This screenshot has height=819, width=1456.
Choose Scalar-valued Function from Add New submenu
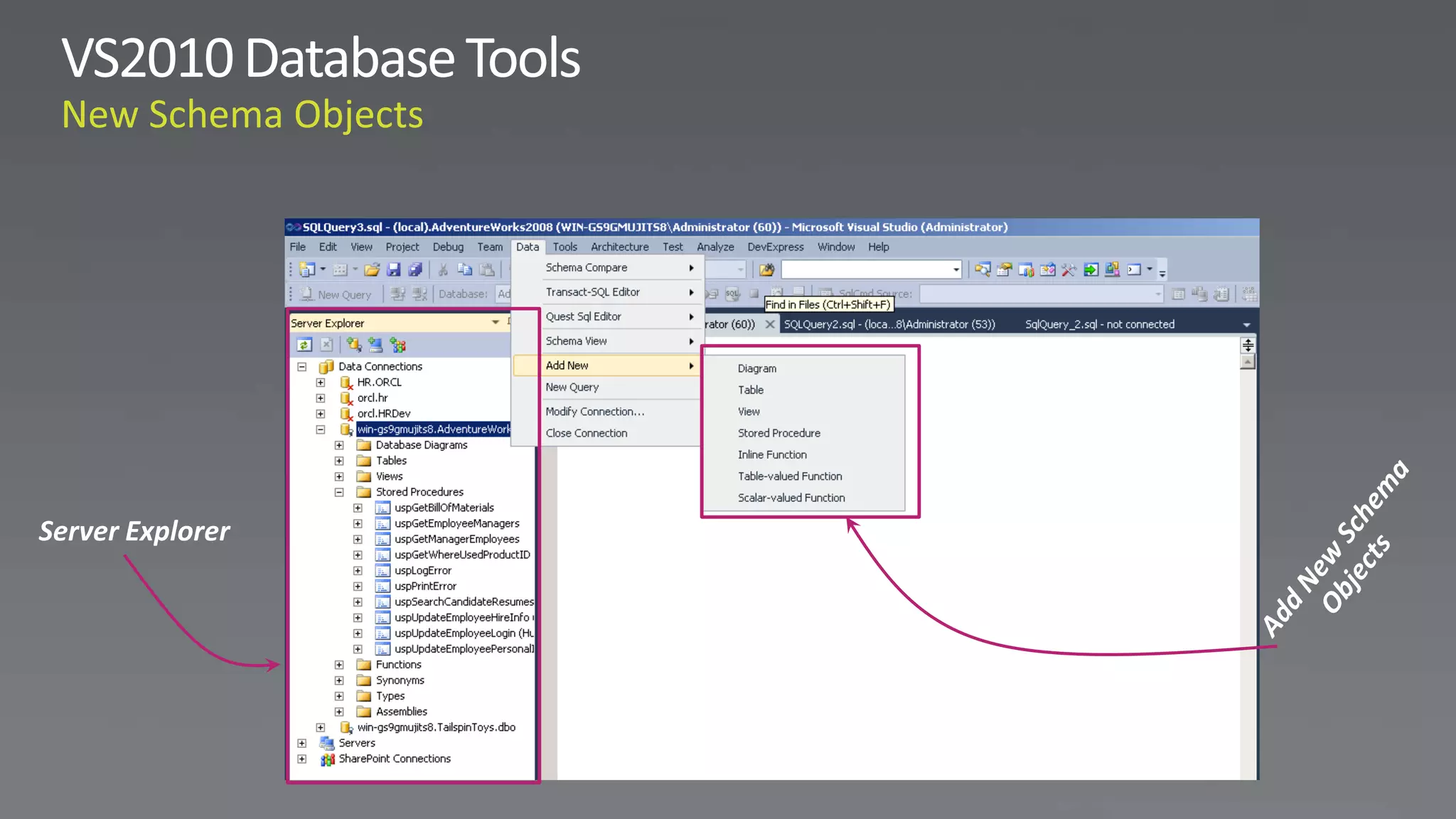pyautogui.click(x=804, y=498)
